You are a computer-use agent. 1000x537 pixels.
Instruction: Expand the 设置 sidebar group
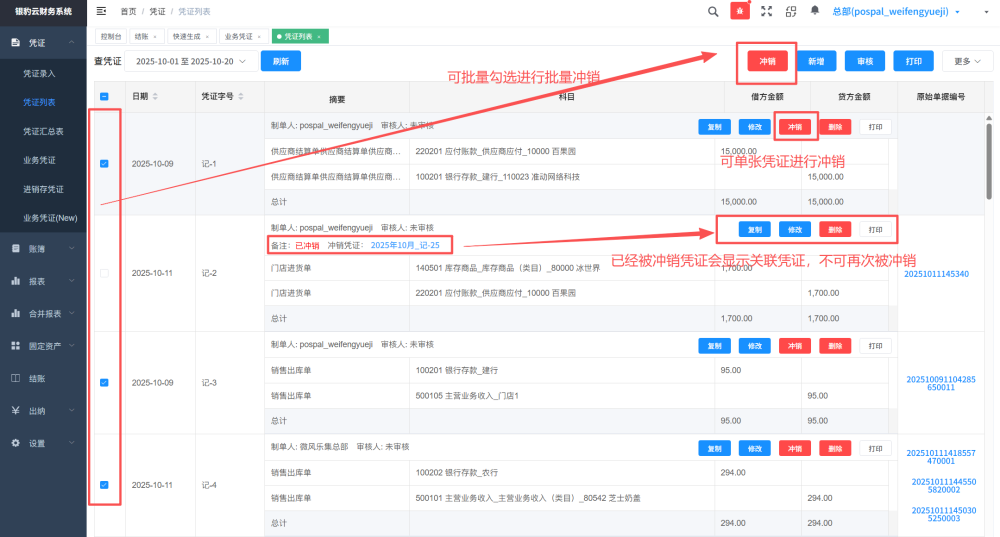point(43,443)
